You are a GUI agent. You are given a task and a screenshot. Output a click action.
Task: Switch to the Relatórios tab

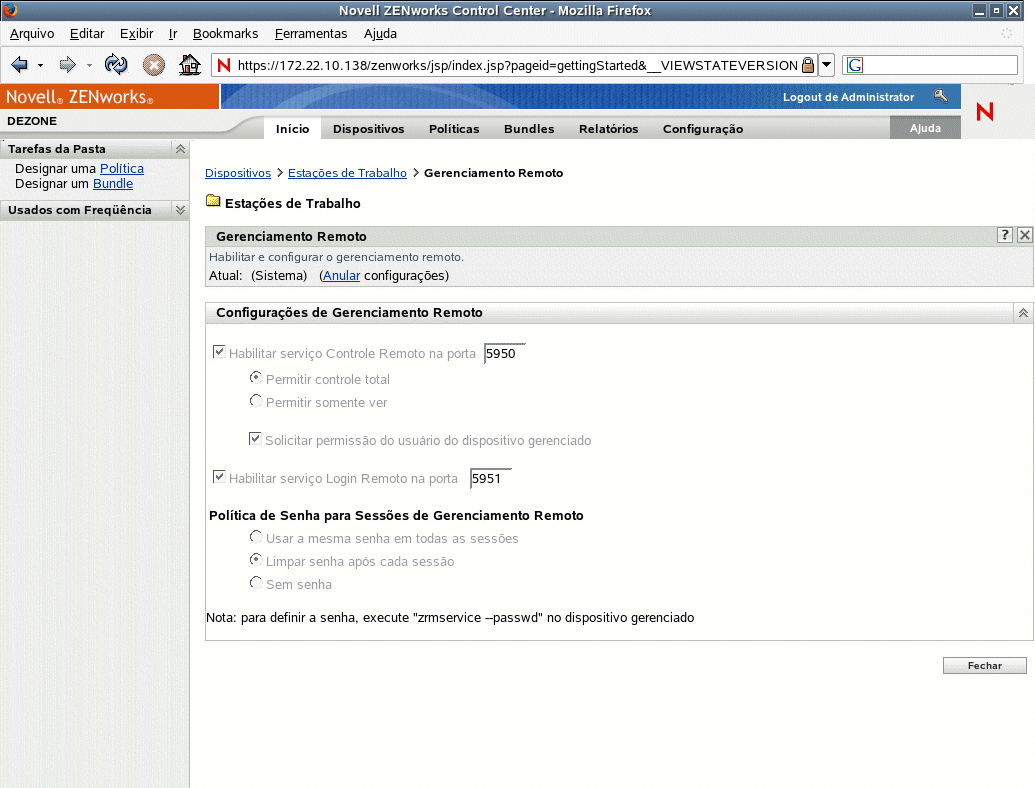(609, 129)
